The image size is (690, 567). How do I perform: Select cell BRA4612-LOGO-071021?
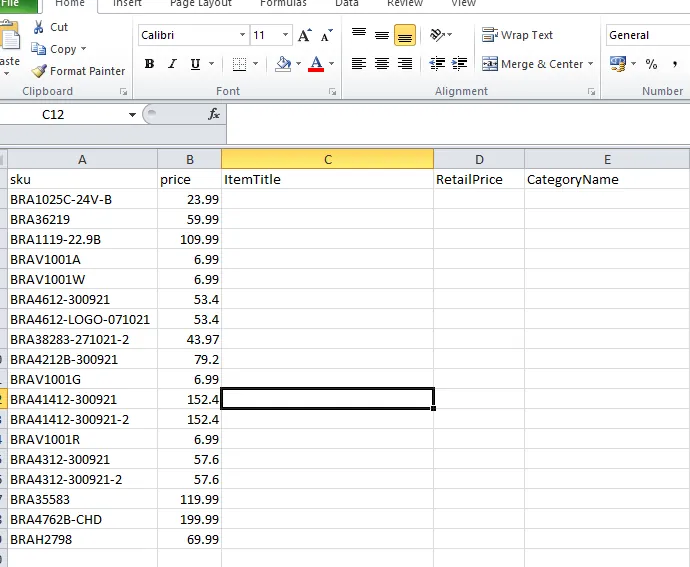click(x=82, y=319)
